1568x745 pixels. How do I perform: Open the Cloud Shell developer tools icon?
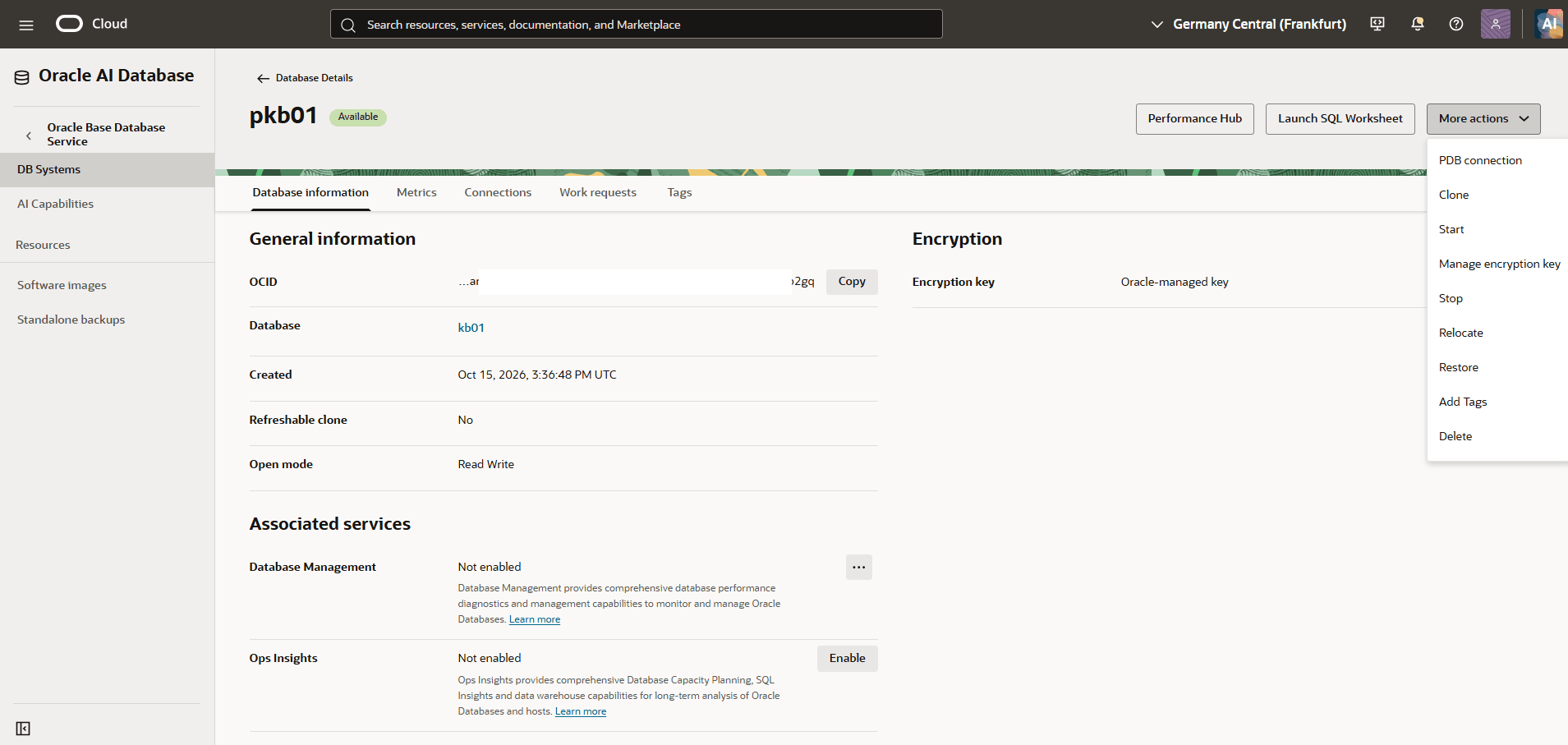1377,24
